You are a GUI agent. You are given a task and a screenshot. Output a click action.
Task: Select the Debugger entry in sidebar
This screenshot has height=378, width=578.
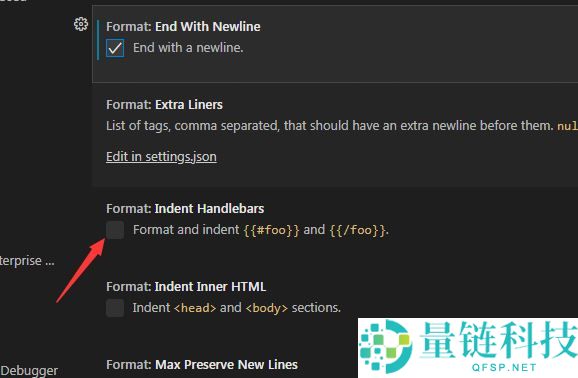tap(29, 371)
